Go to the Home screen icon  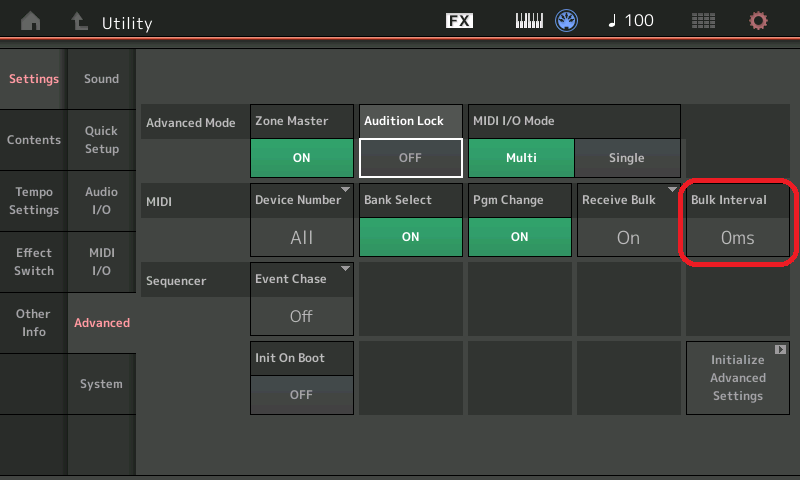pos(31,21)
